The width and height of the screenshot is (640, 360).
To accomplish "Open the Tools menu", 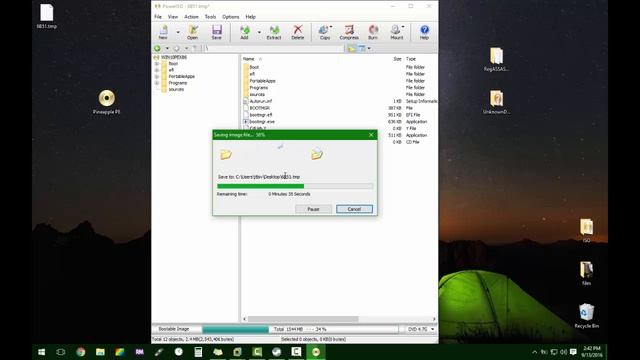I will tap(210, 17).
